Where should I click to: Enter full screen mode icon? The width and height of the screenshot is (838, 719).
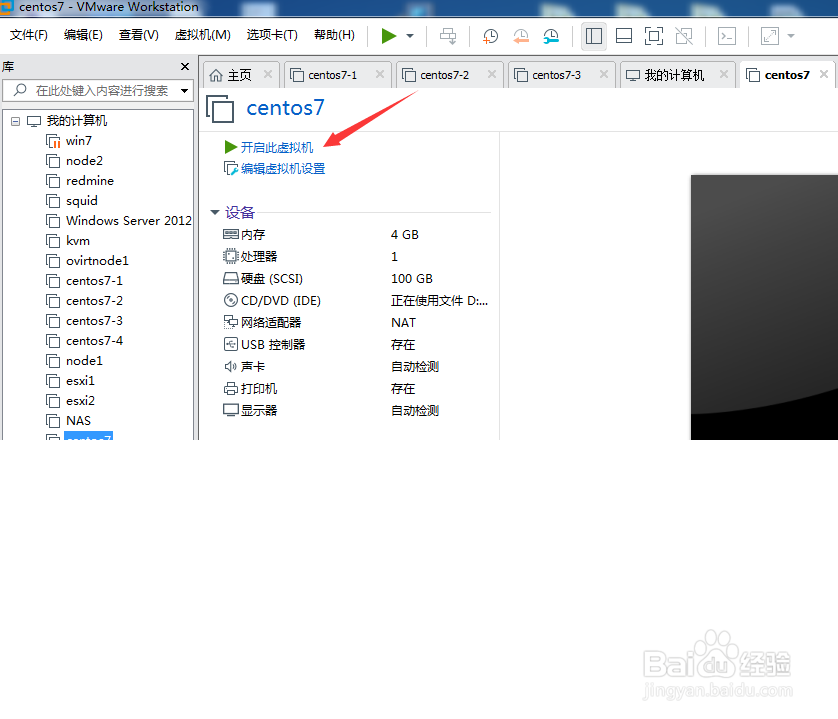pyautogui.click(x=654, y=36)
